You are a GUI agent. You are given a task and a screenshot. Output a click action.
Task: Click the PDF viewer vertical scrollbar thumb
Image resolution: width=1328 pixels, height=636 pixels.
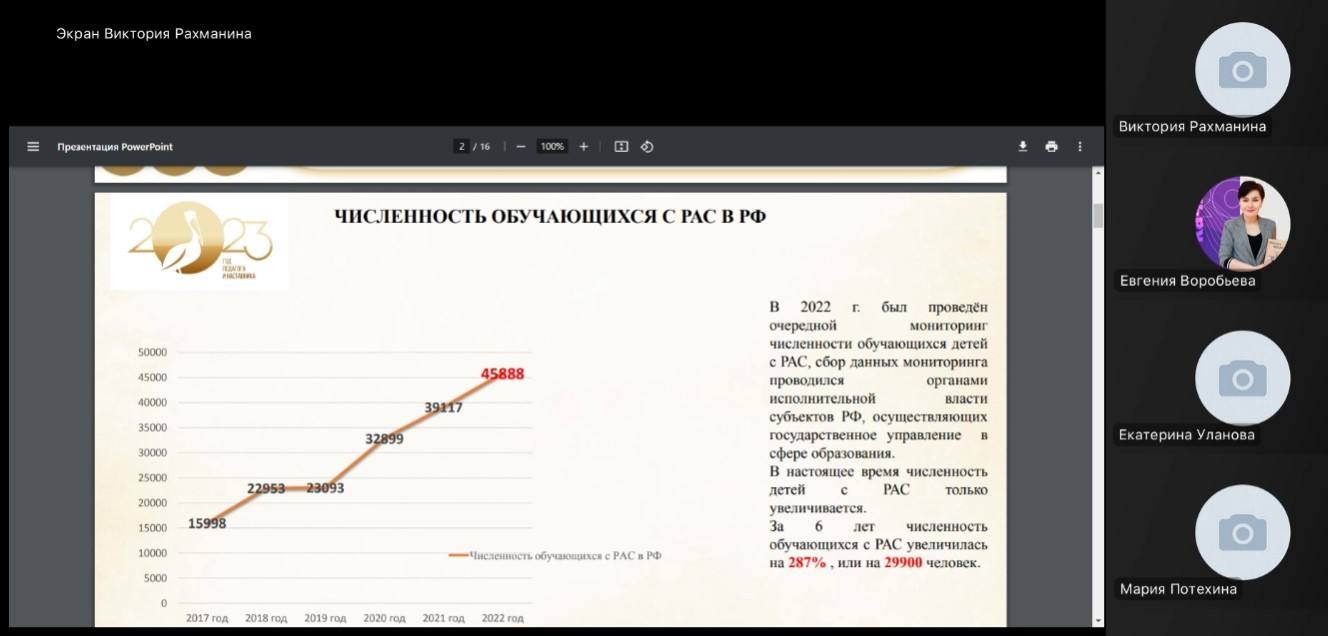click(1097, 215)
